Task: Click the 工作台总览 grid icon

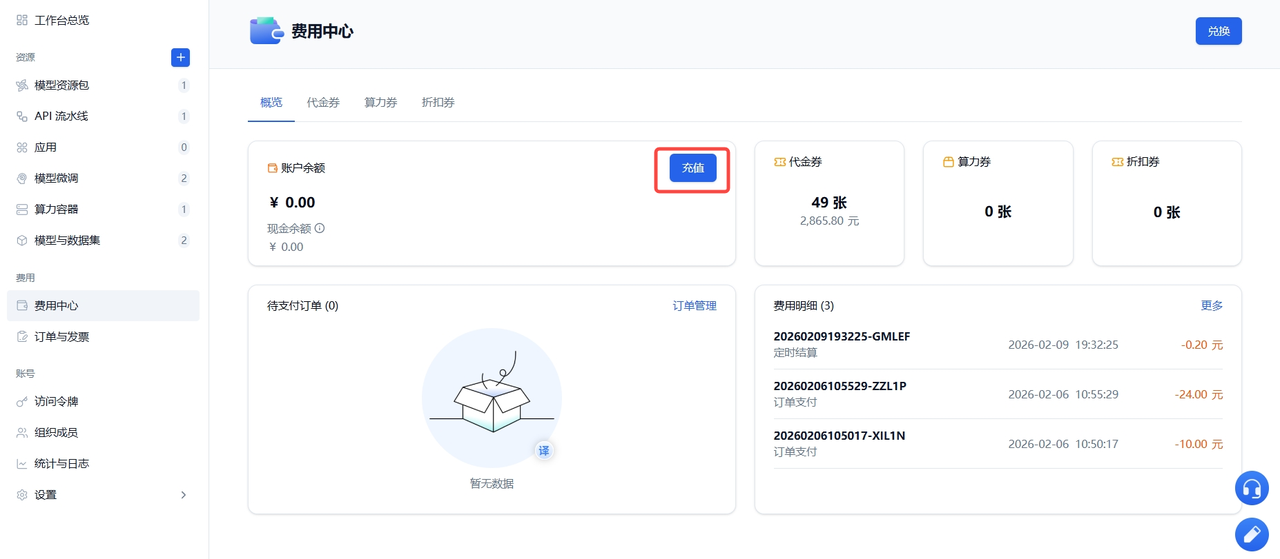Action: coord(22,20)
